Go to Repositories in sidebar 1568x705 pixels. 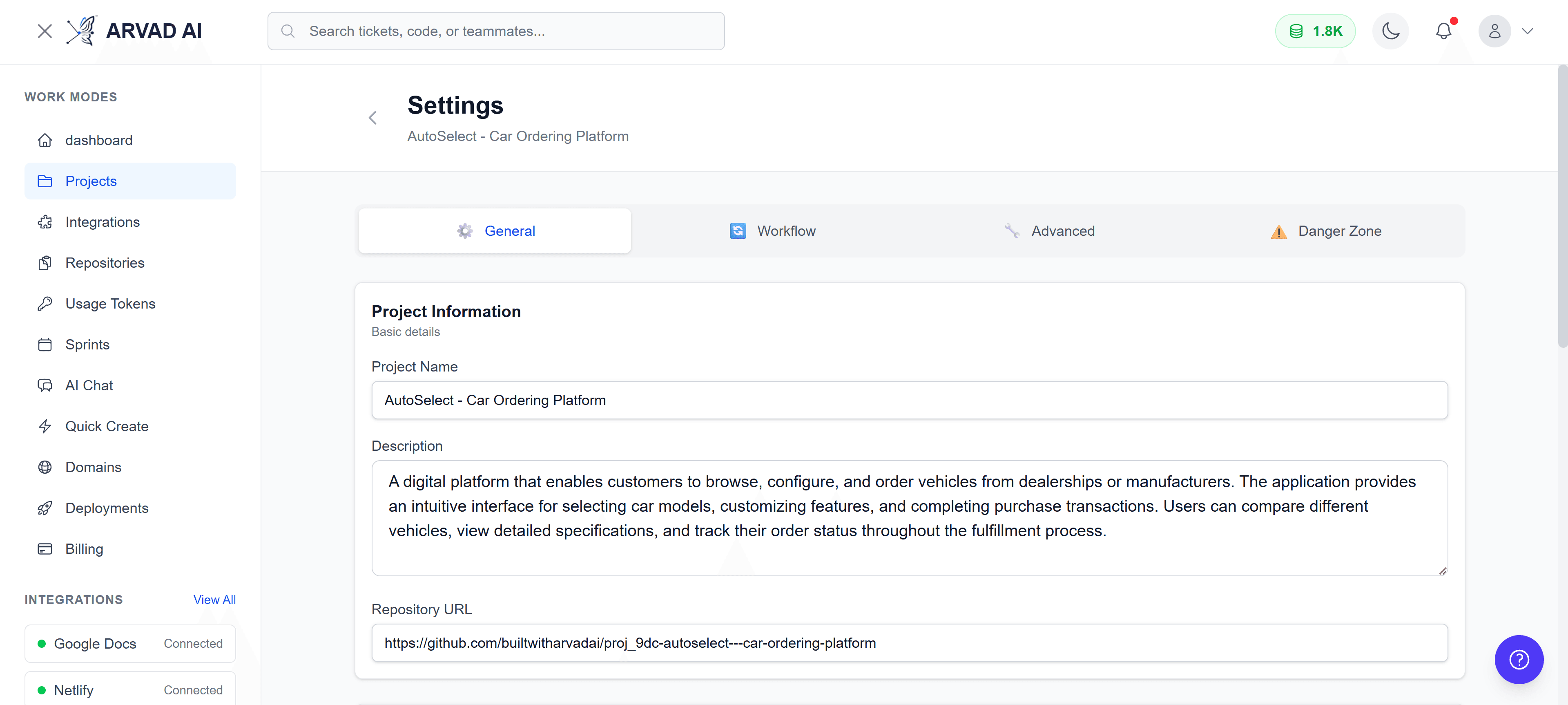coord(105,263)
